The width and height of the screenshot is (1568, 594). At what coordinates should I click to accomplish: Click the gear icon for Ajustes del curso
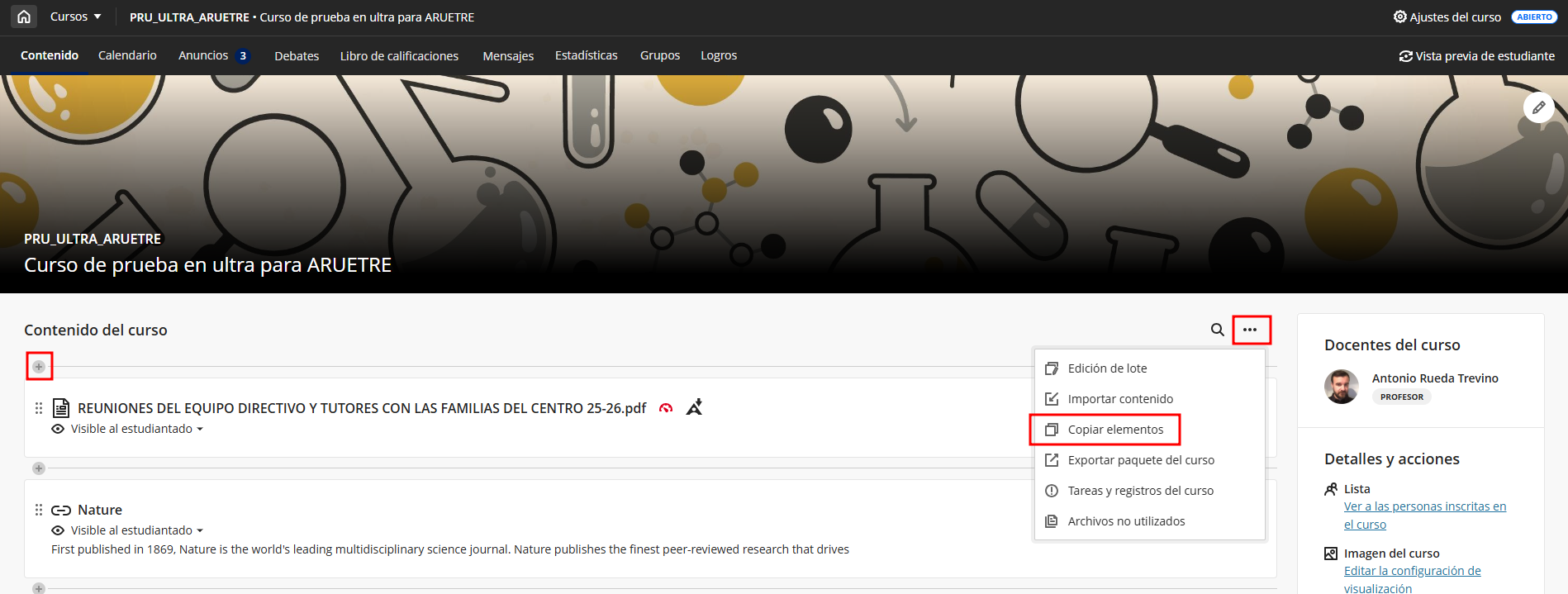coord(1399,17)
